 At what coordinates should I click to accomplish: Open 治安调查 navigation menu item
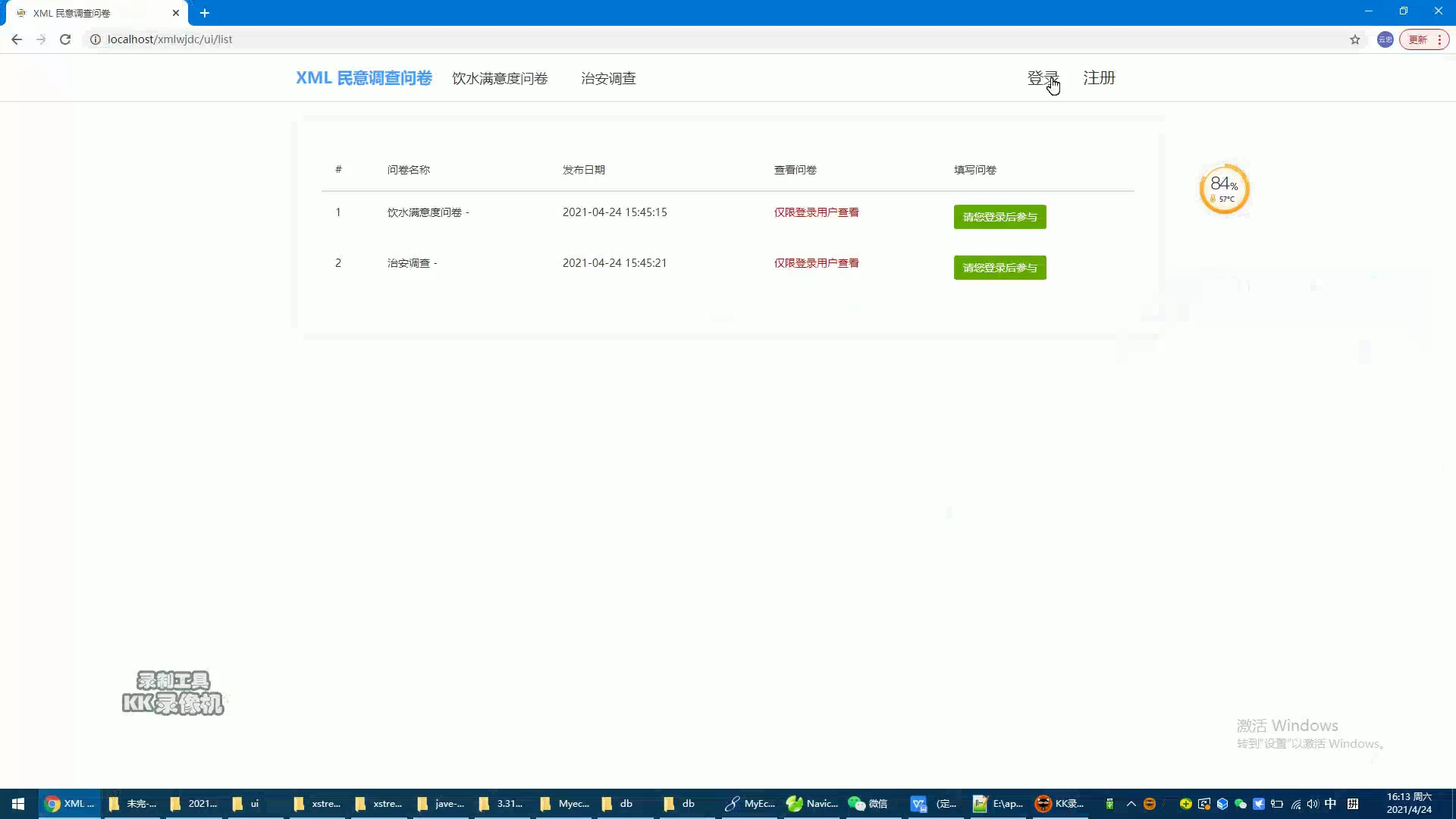608,79
